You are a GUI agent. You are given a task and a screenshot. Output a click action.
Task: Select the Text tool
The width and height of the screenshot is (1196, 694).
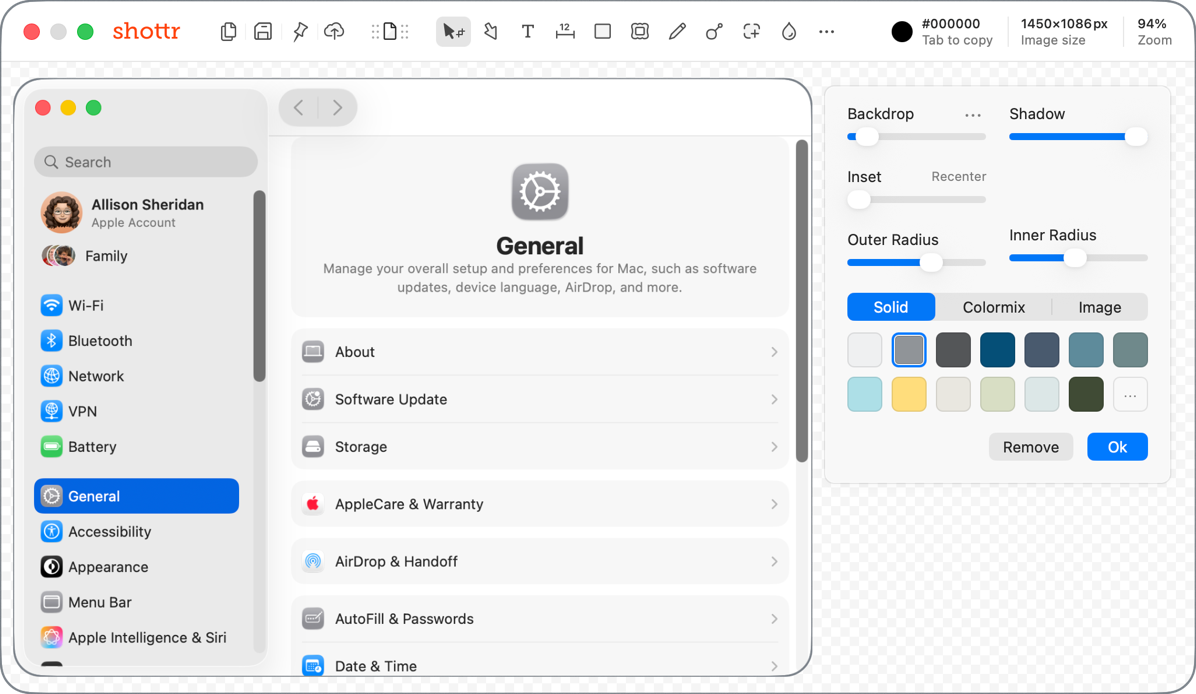pyautogui.click(x=527, y=32)
